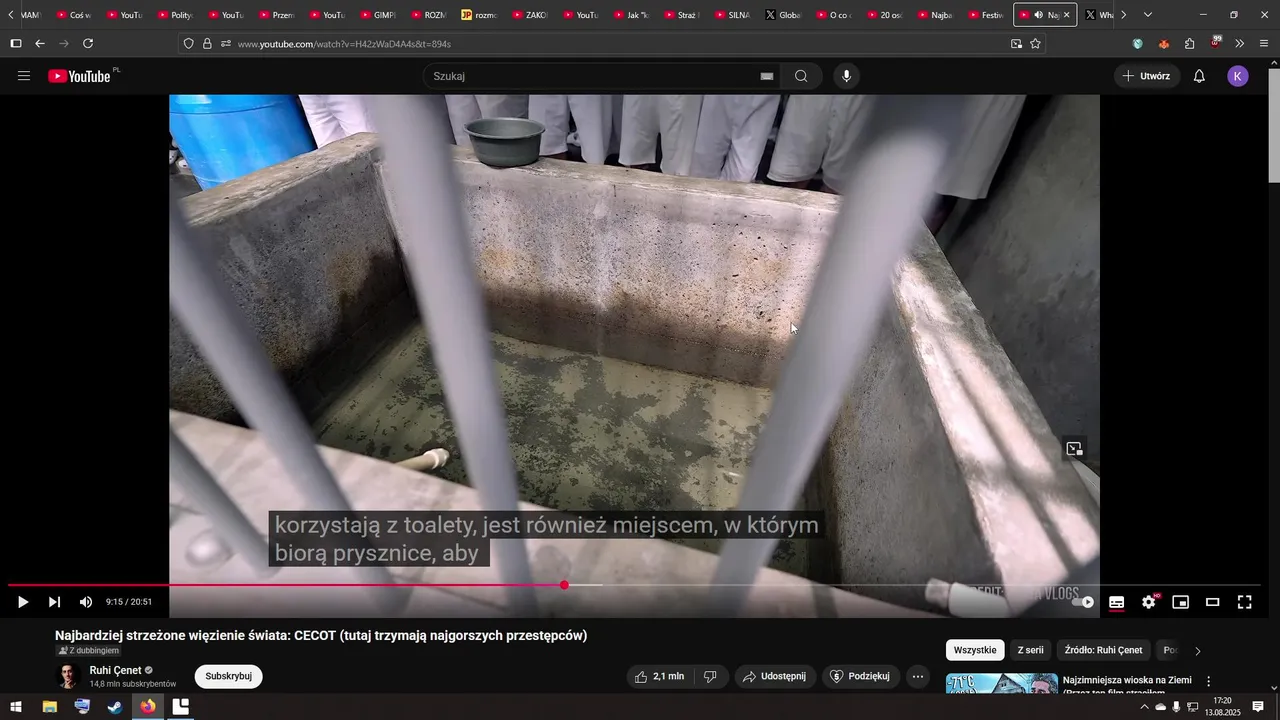
Task: Switch to the SILNA tab
Action: pos(733,15)
